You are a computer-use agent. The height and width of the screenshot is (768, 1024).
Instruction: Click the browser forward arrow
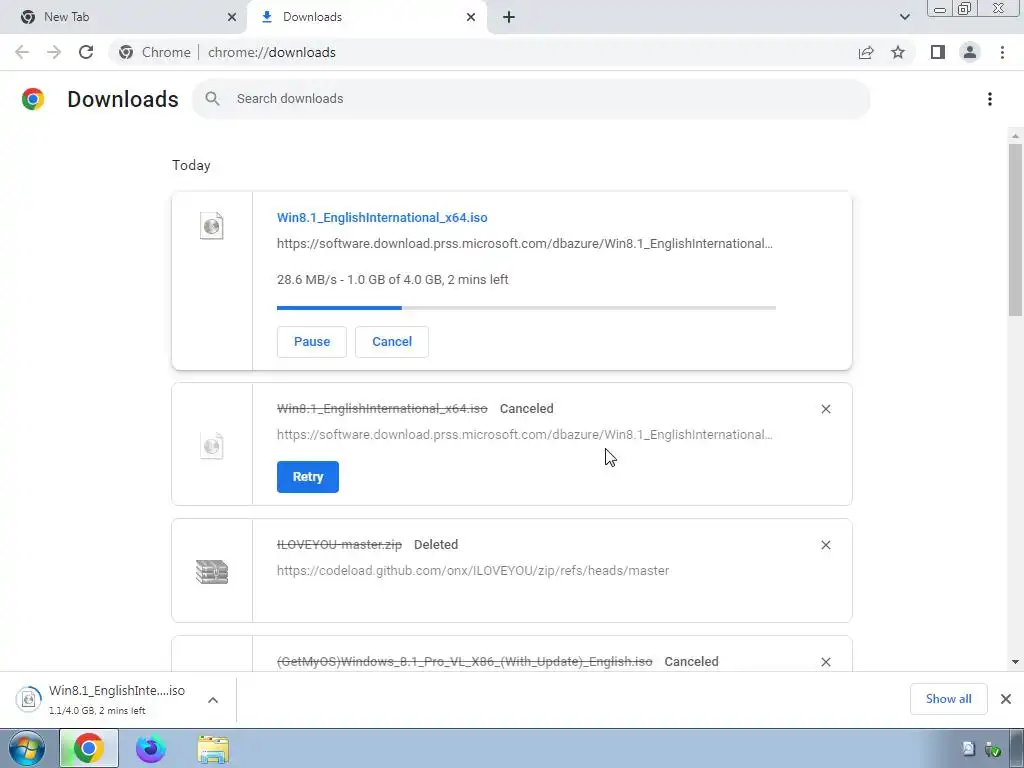(x=54, y=52)
